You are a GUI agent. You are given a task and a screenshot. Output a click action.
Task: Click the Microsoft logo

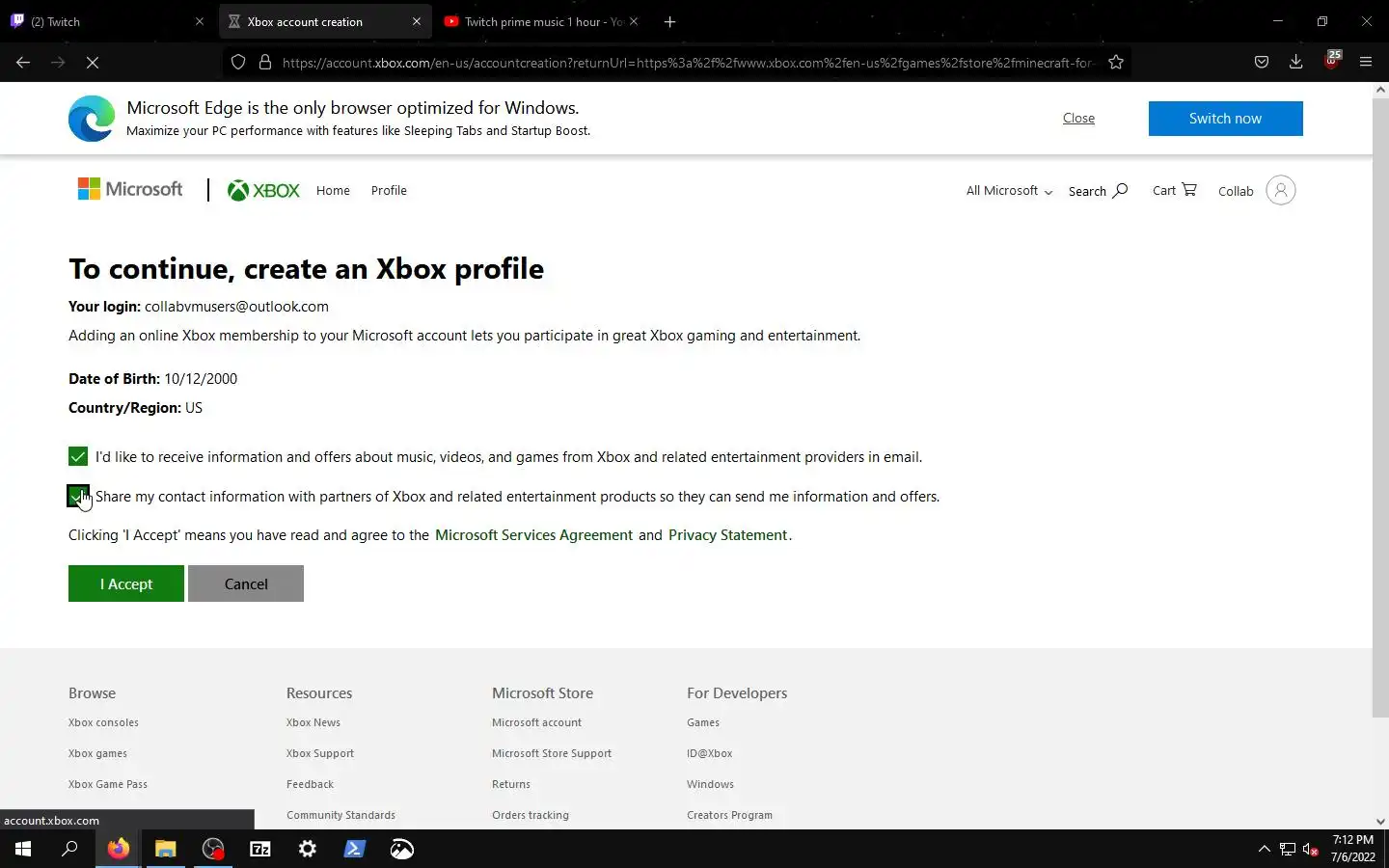pyautogui.click(x=130, y=189)
